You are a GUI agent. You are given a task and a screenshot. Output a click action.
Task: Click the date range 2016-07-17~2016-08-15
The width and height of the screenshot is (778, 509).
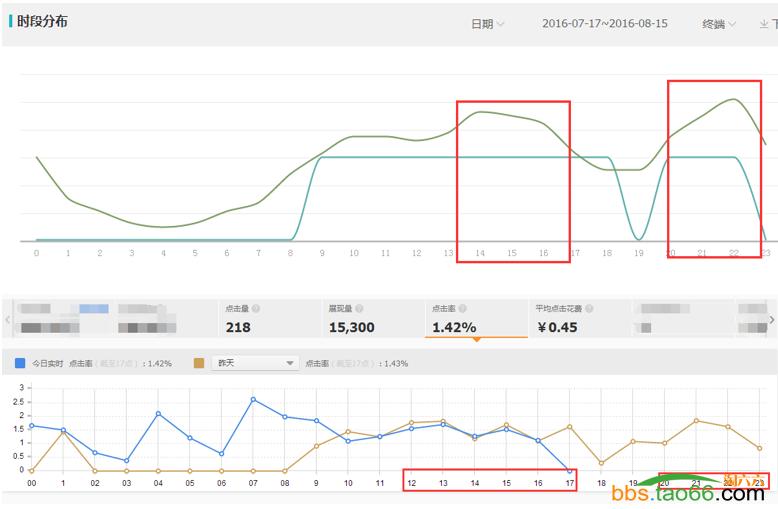click(604, 23)
